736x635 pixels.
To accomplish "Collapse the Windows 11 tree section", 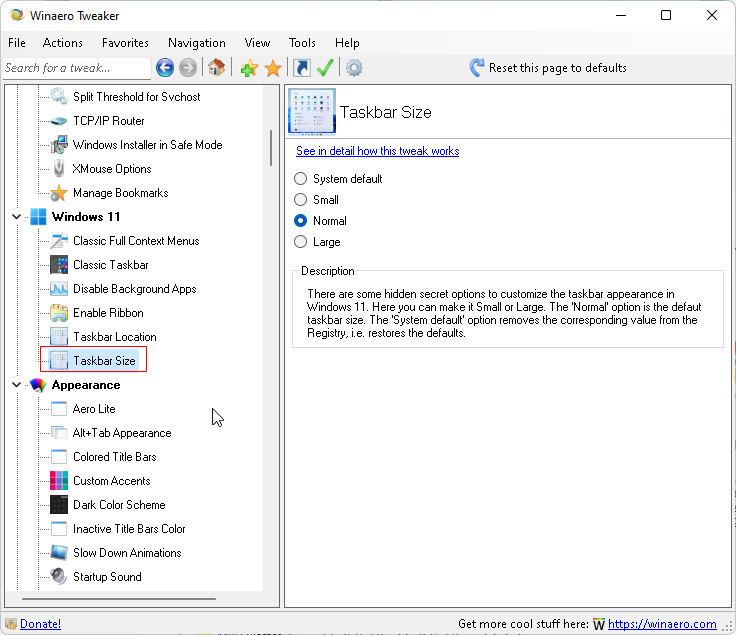I will (16, 217).
